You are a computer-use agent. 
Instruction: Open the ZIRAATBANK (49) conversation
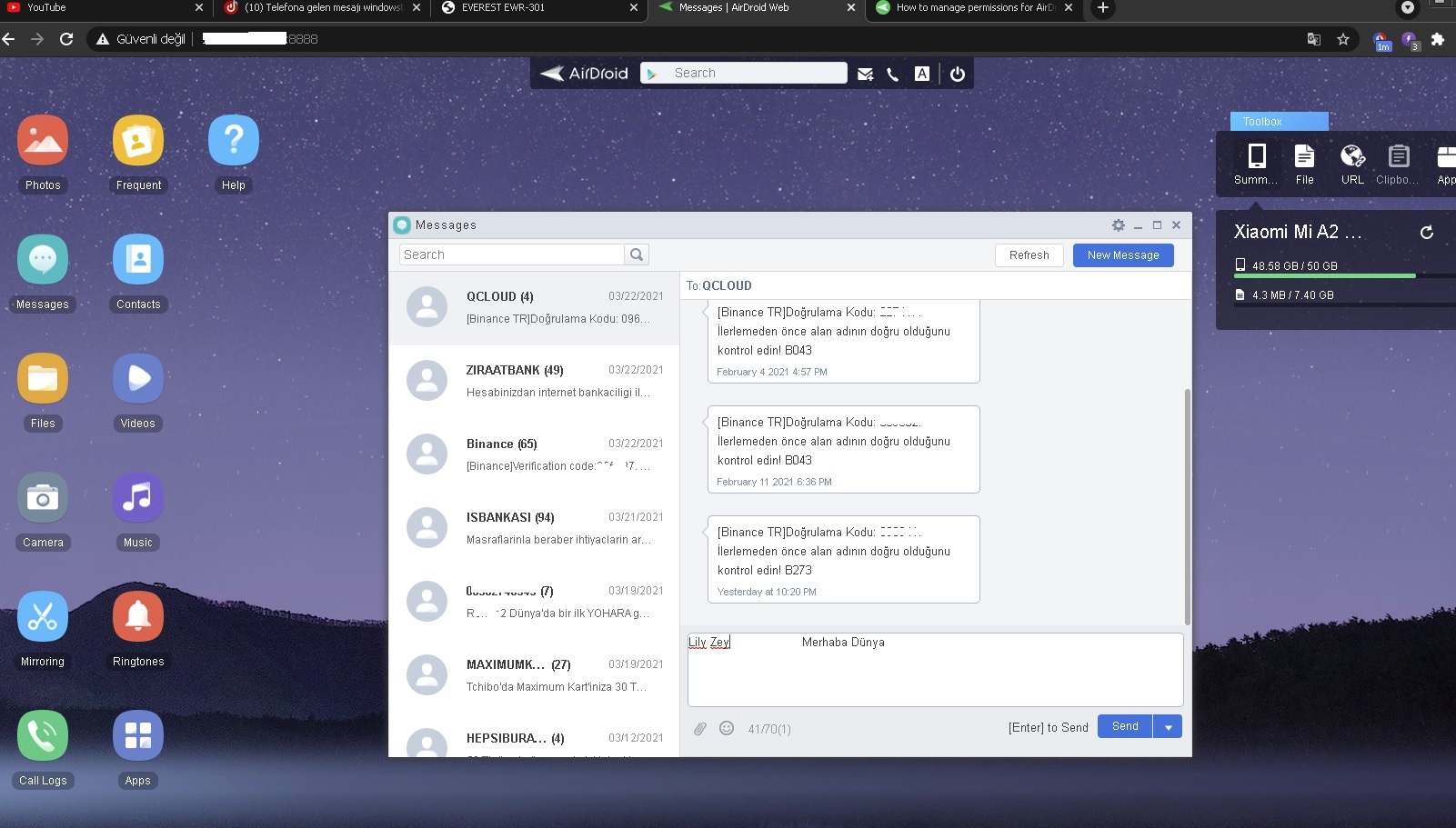(534, 382)
